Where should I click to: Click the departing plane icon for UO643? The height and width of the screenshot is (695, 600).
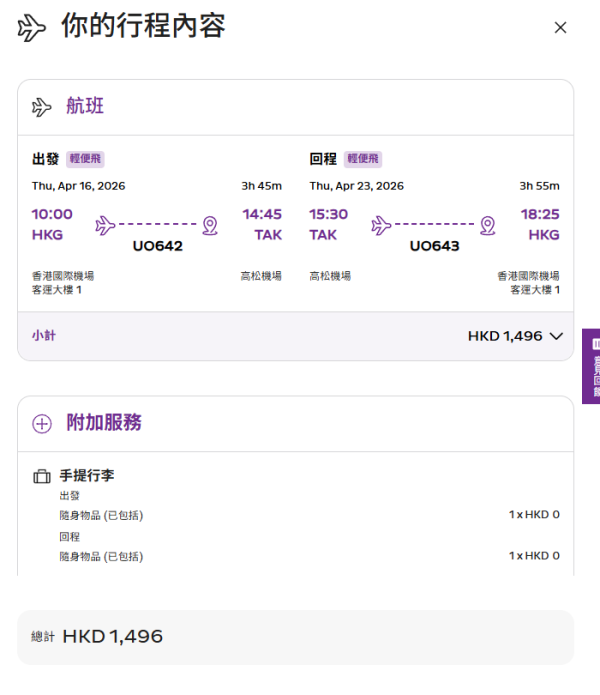click(381, 225)
